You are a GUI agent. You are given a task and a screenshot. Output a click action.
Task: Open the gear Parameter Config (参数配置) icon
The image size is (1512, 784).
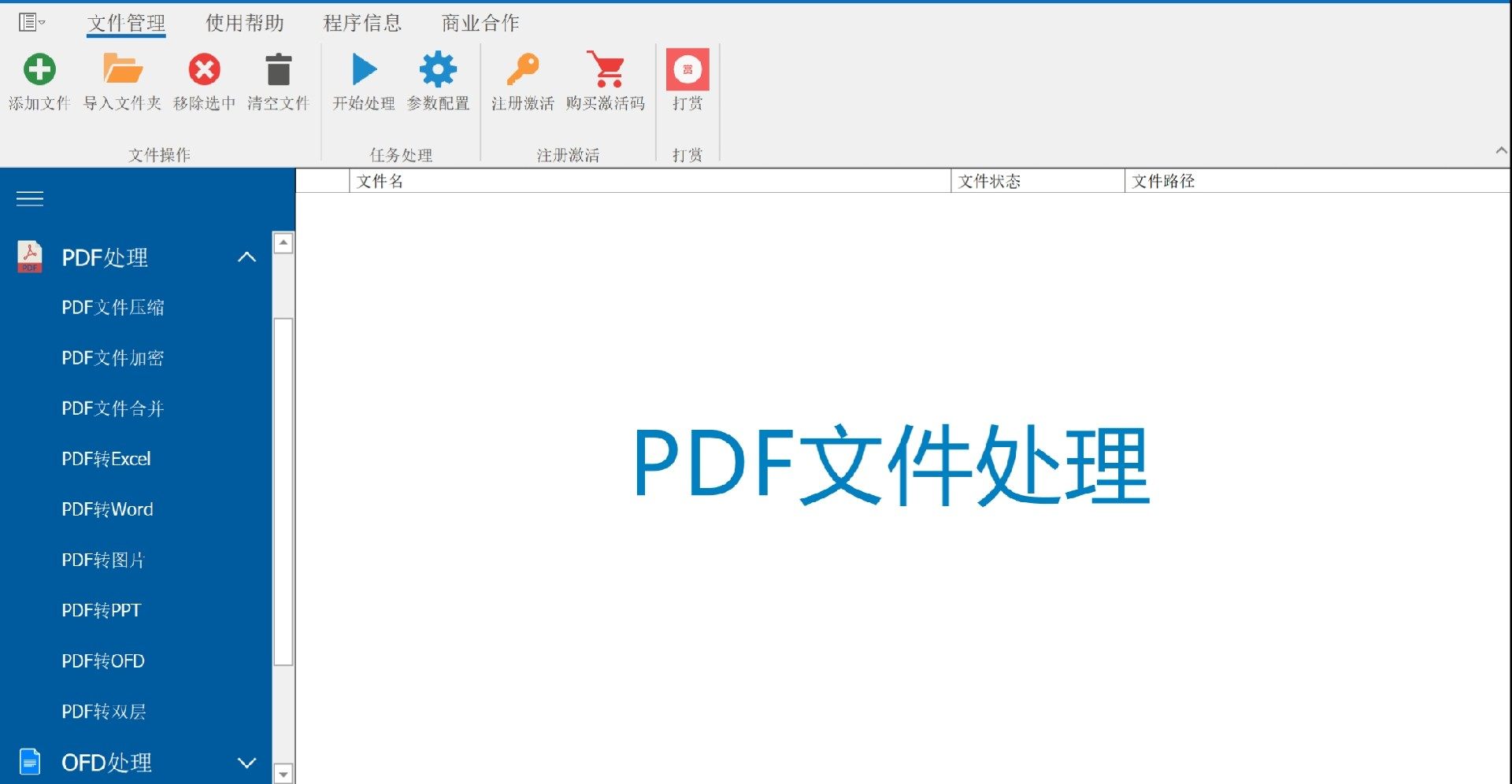[438, 69]
